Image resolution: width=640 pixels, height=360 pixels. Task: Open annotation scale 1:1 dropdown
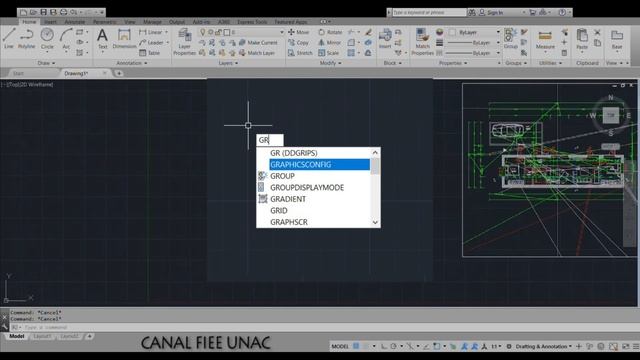point(496,346)
